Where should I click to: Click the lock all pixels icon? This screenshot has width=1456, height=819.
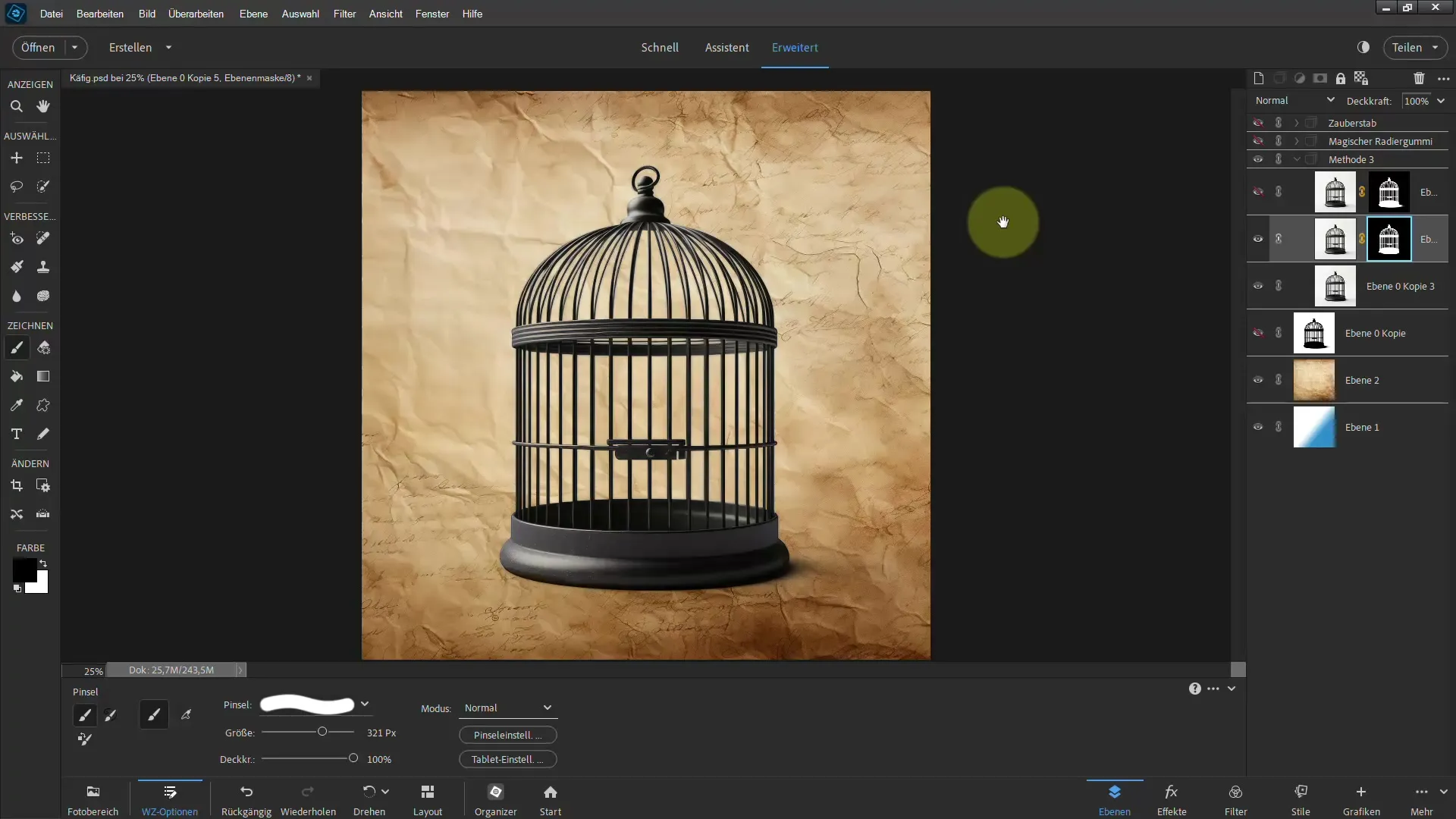[1341, 78]
